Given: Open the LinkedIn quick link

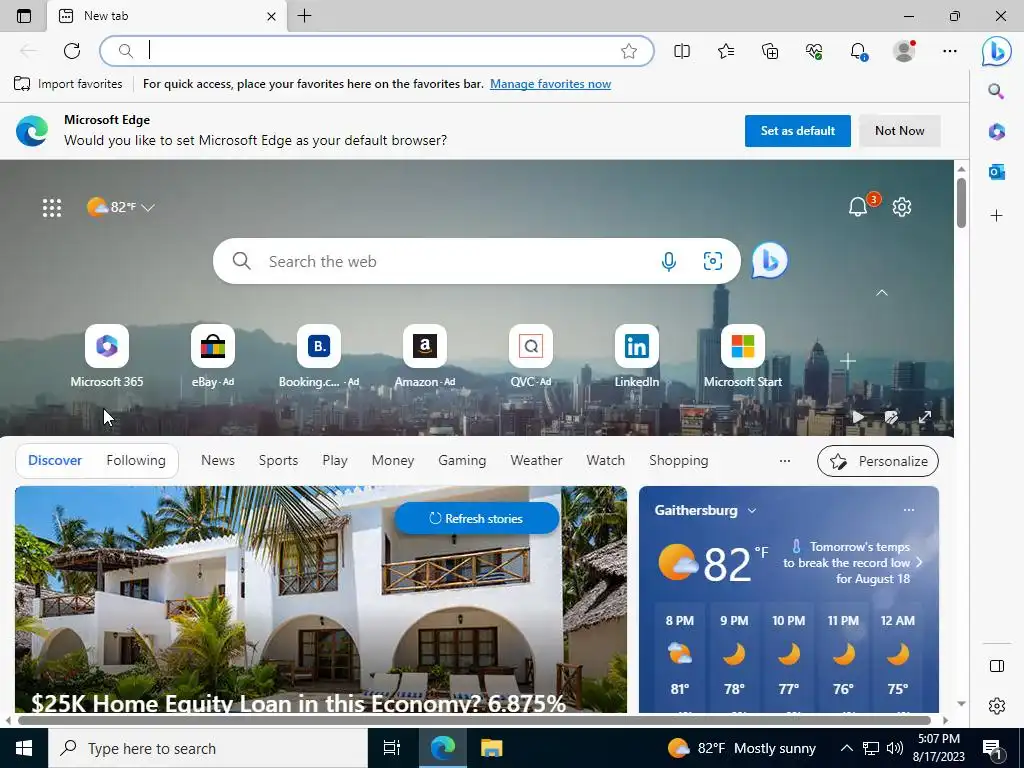Looking at the screenshot, I should (x=637, y=356).
